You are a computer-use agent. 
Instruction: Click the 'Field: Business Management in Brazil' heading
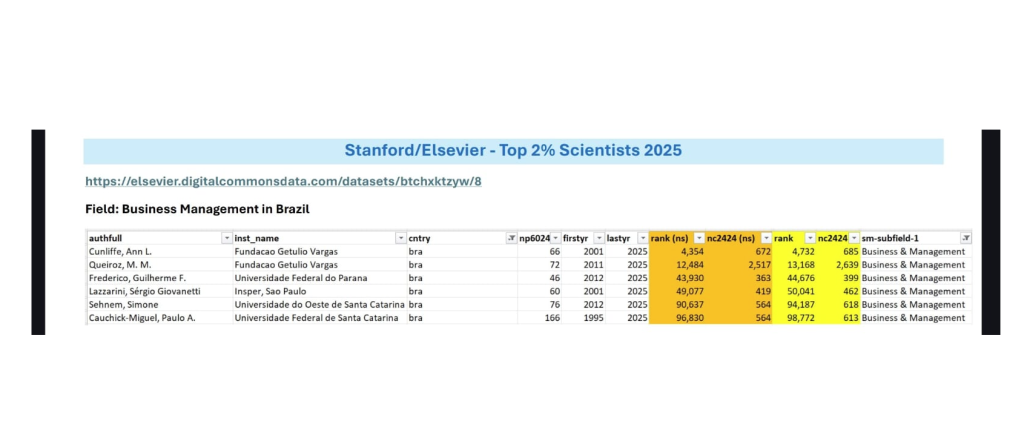click(x=198, y=209)
